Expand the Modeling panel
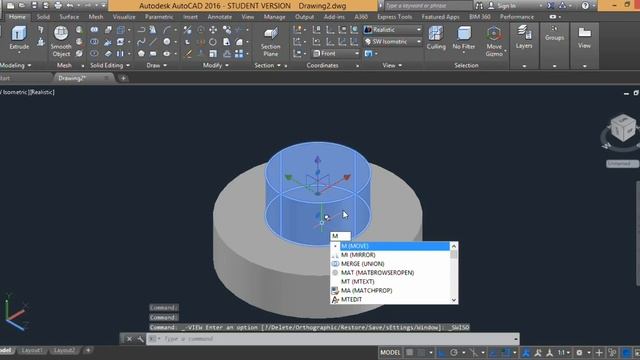 [16, 65]
